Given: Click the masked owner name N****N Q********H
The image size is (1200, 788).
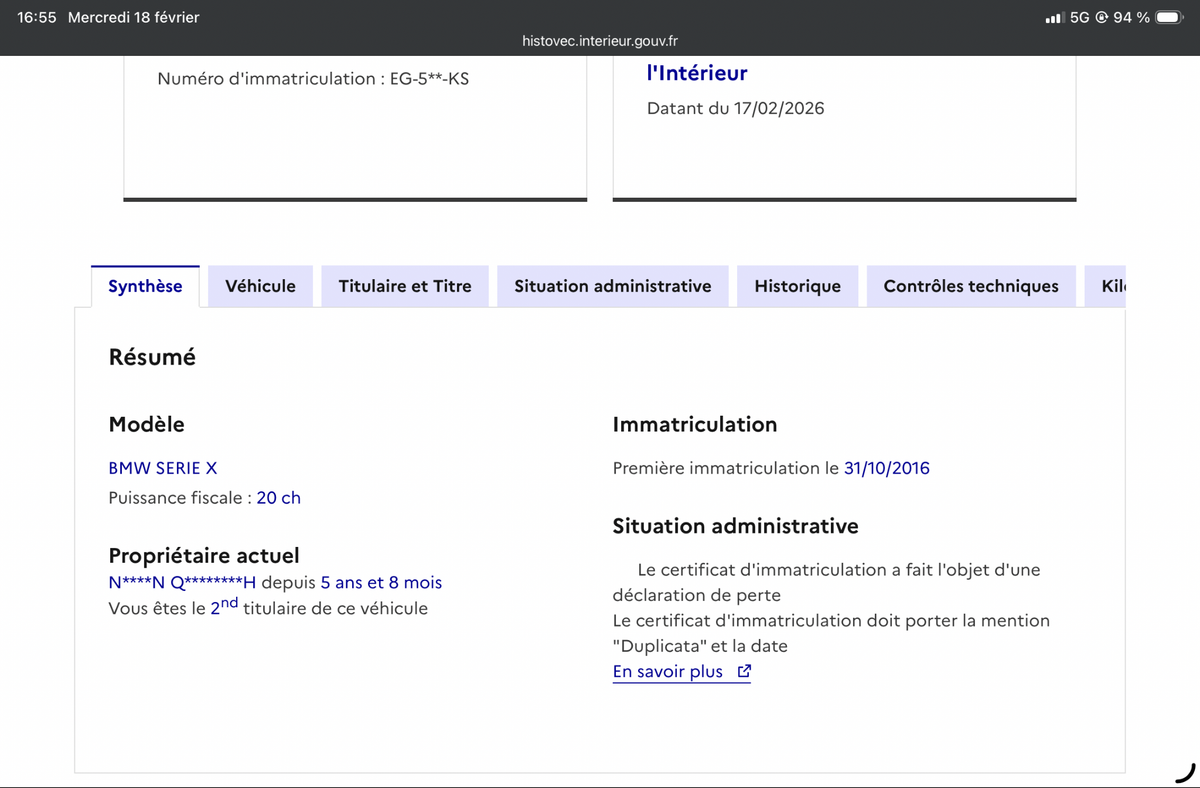Looking at the screenshot, I should click(182, 582).
